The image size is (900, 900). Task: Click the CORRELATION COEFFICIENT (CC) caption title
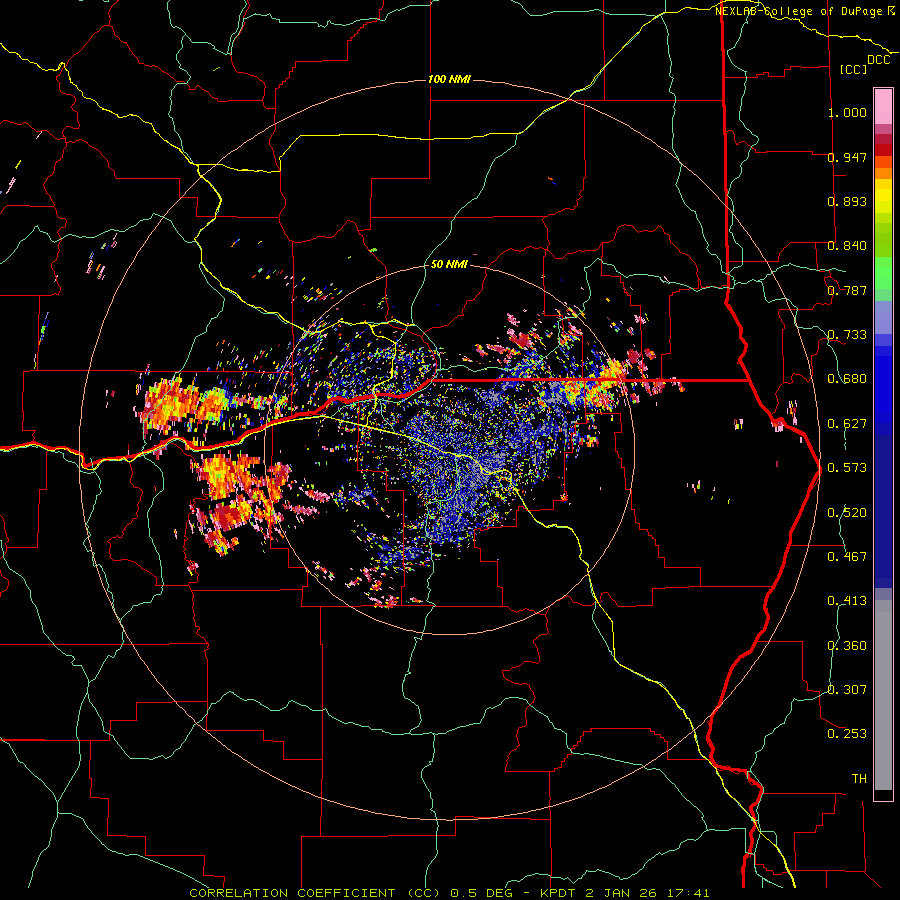[x=315, y=893]
